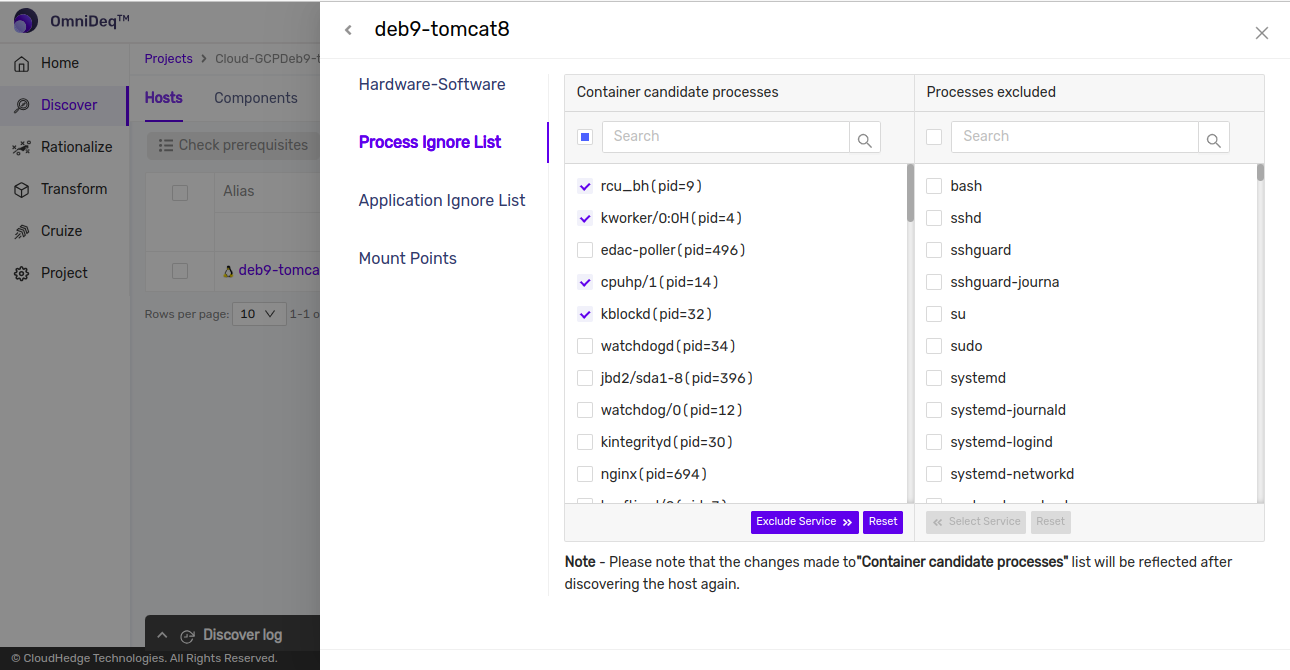Uncheck the rcu_bh(pid=9) process

coord(585,186)
